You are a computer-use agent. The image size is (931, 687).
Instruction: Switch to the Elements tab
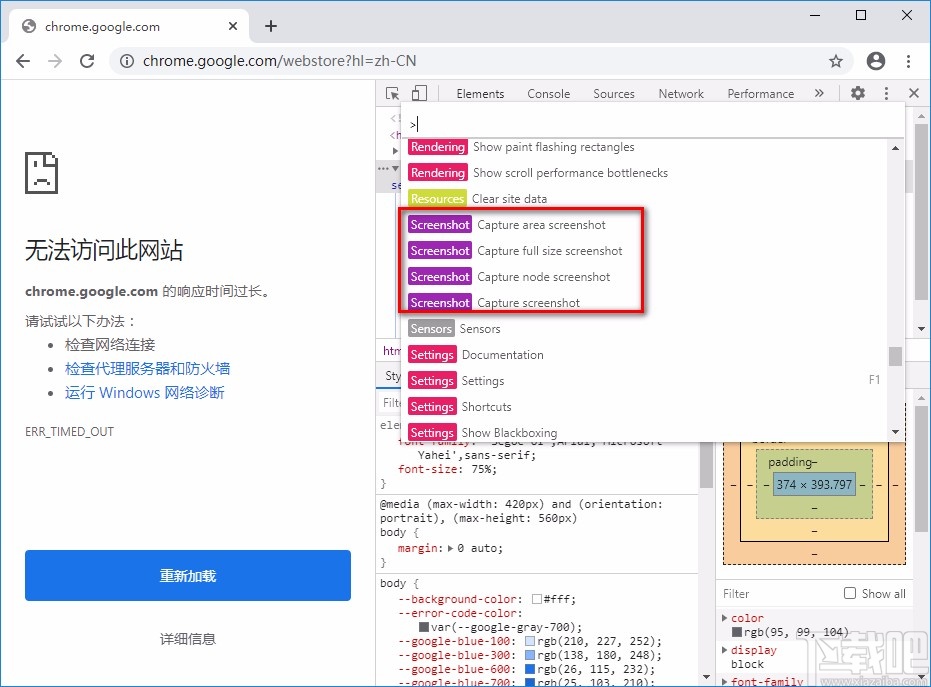pyautogui.click(x=480, y=94)
